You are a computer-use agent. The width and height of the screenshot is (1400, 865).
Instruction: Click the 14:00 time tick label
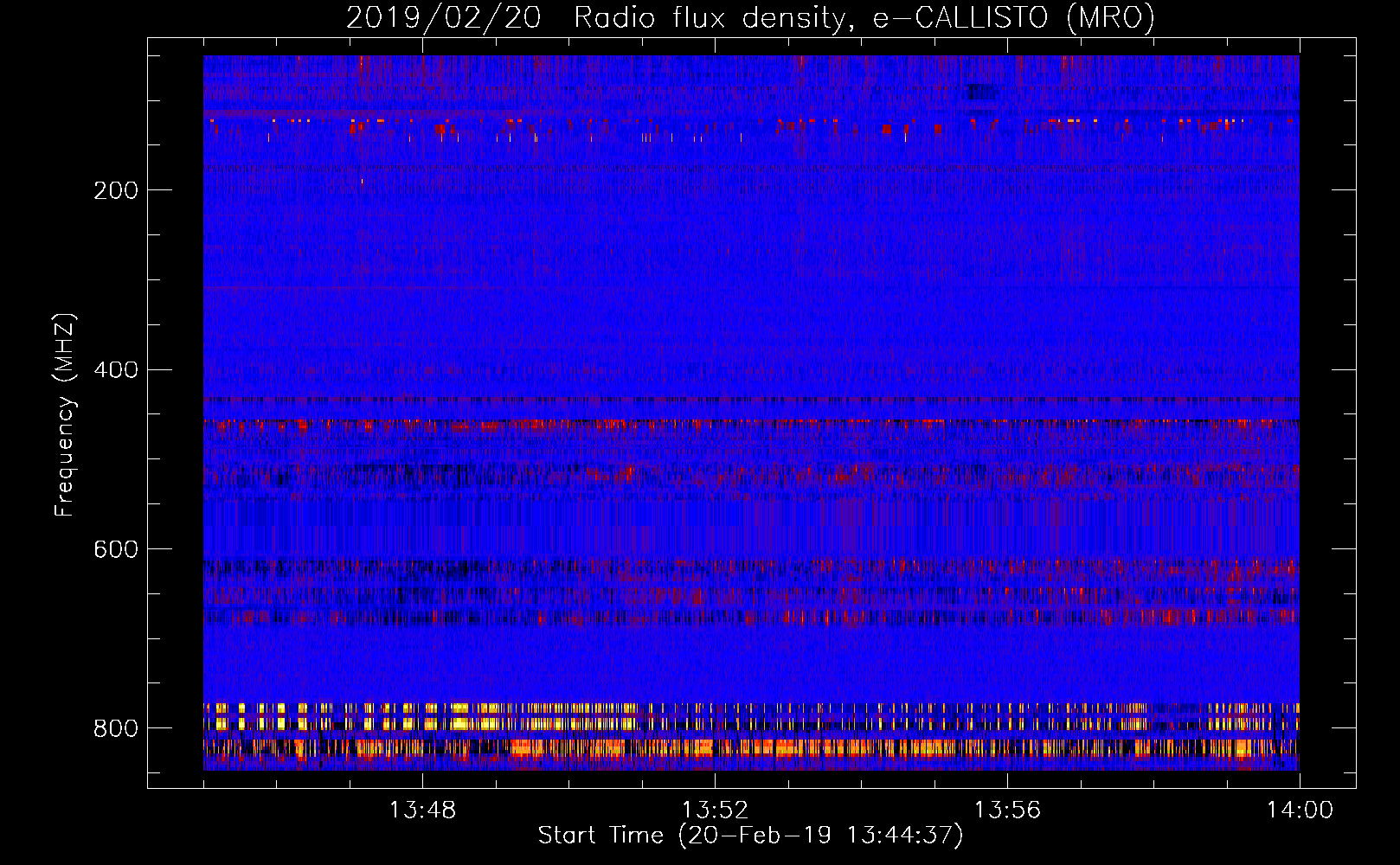click(1300, 811)
